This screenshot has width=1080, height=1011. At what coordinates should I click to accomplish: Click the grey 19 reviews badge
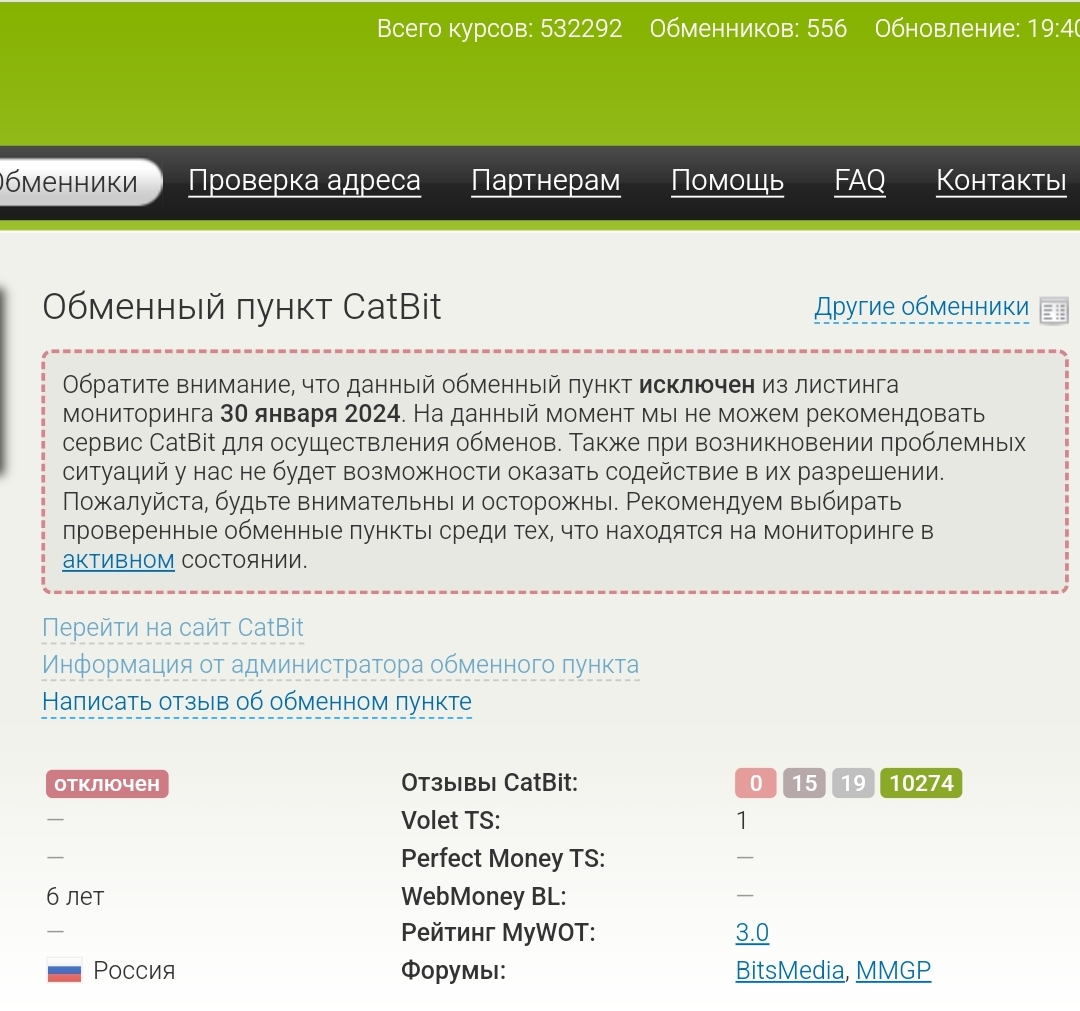point(853,783)
